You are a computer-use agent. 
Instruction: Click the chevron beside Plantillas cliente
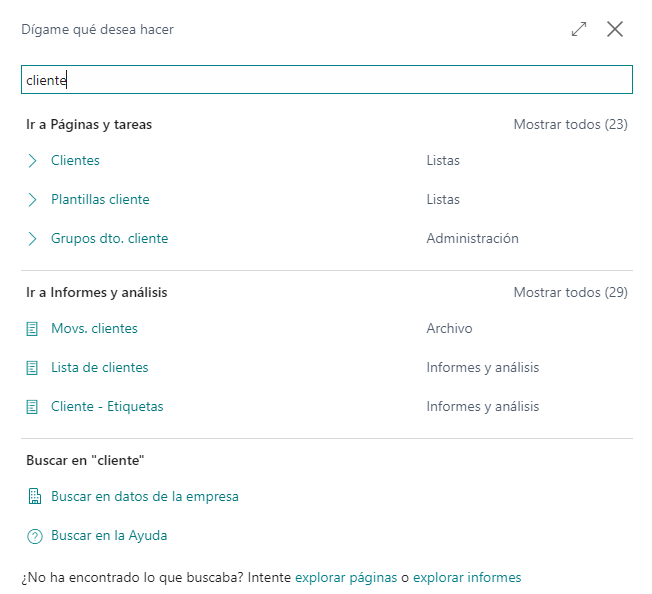[x=32, y=200]
